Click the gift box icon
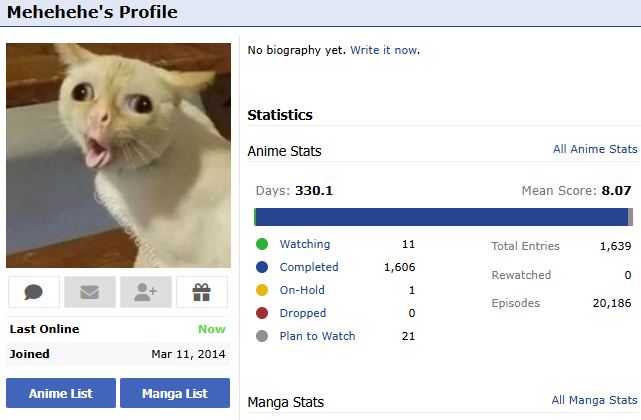The height and width of the screenshot is (420, 641). (202, 292)
